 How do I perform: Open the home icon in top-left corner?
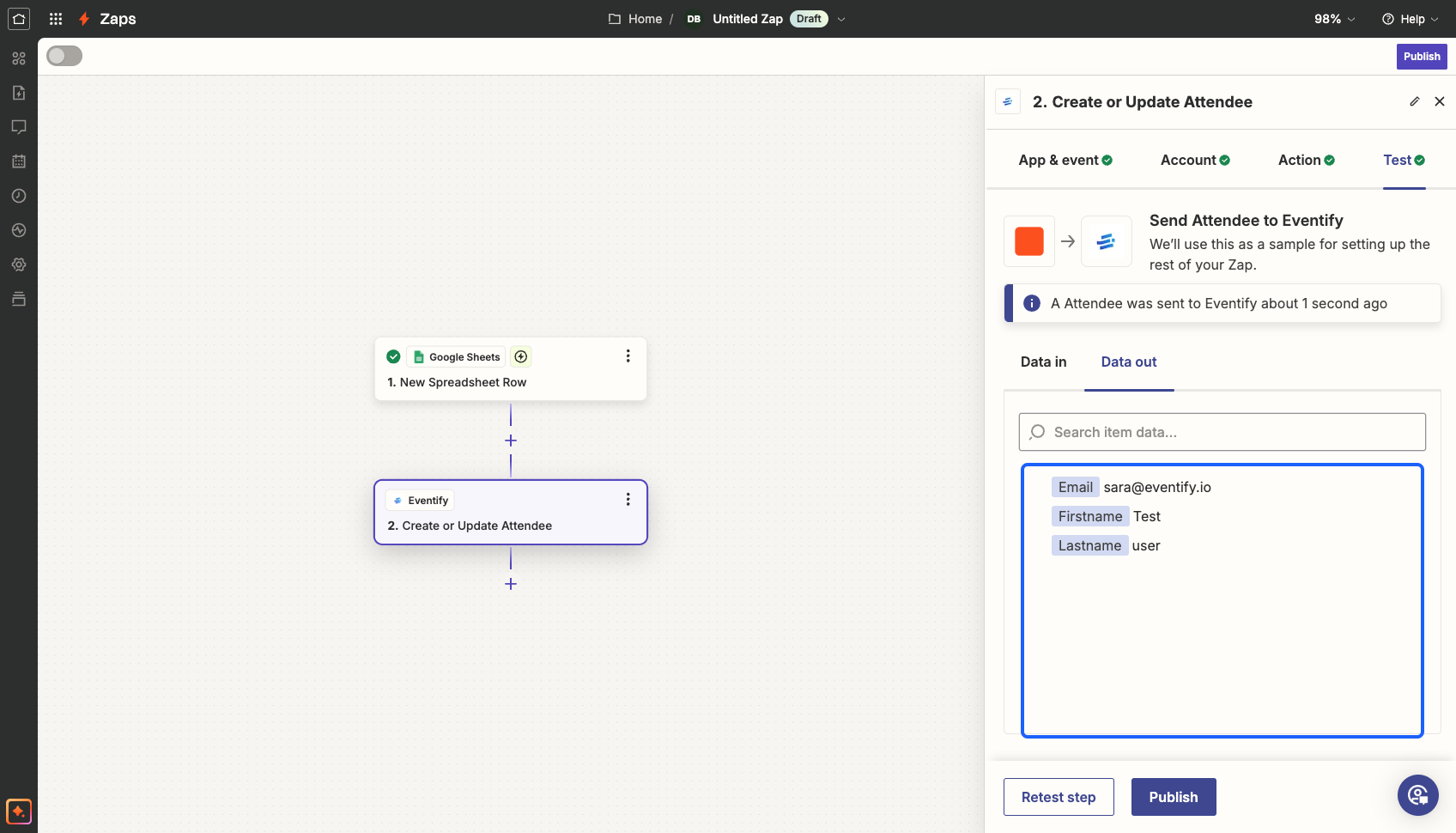tap(19, 19)
